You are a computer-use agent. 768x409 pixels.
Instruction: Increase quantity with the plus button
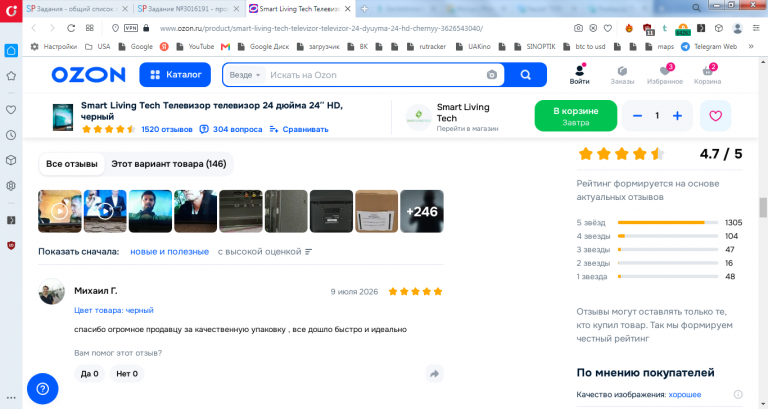(x=677, y=116)
